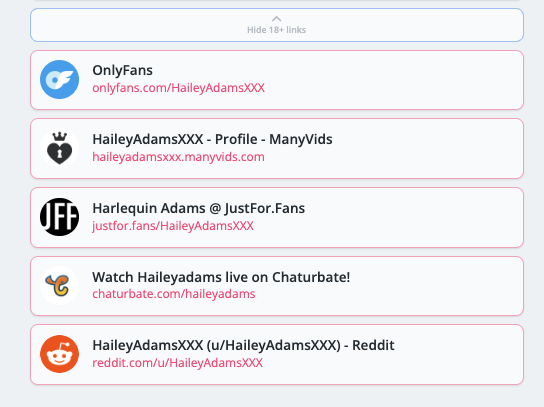
Task: Collapse list using upward chevron arrow
Action: click(x=277, y=19)
